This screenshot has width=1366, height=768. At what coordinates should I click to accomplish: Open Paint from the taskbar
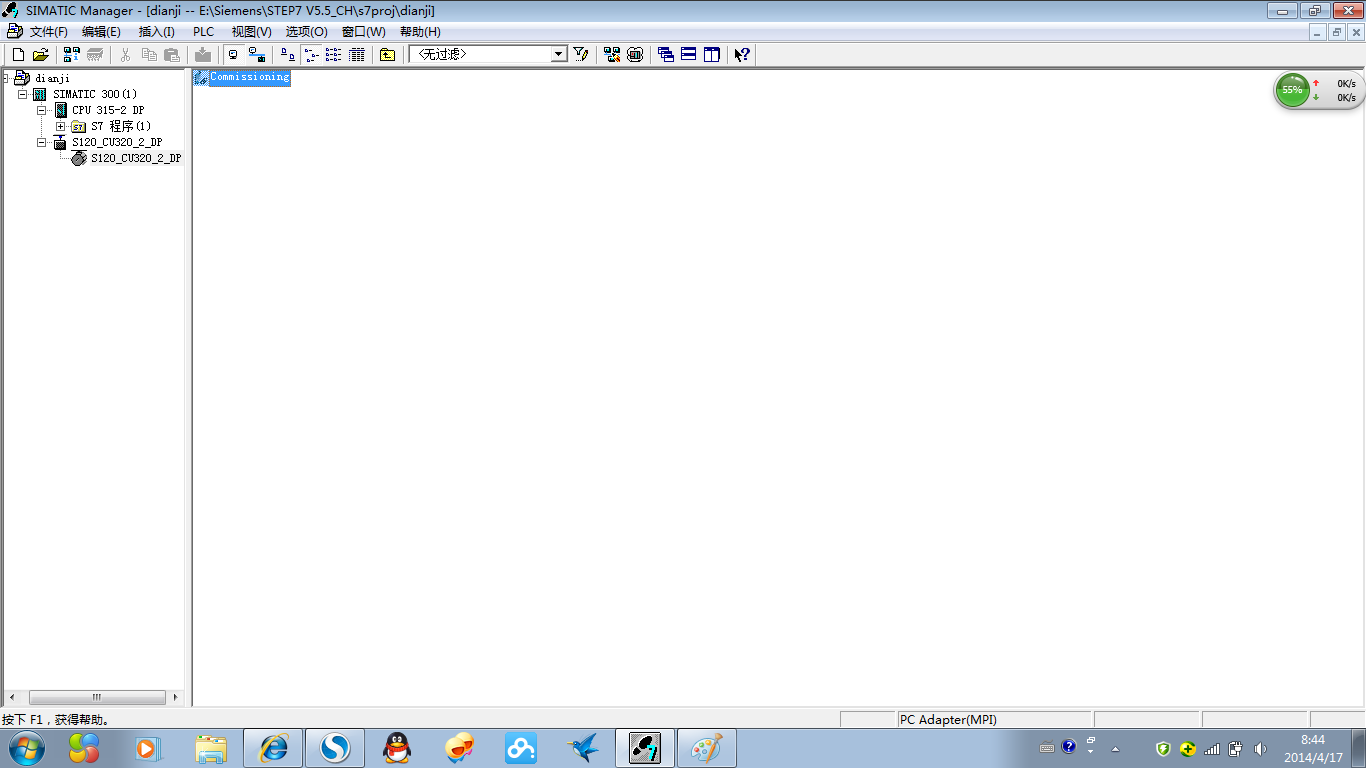(x=707, y=748)
